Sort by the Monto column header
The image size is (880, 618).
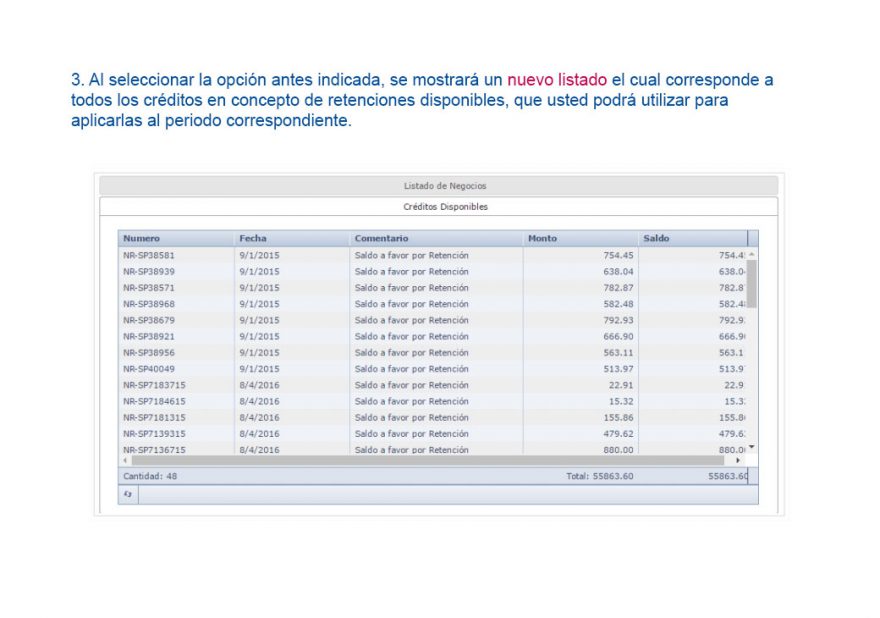point(580,239)
